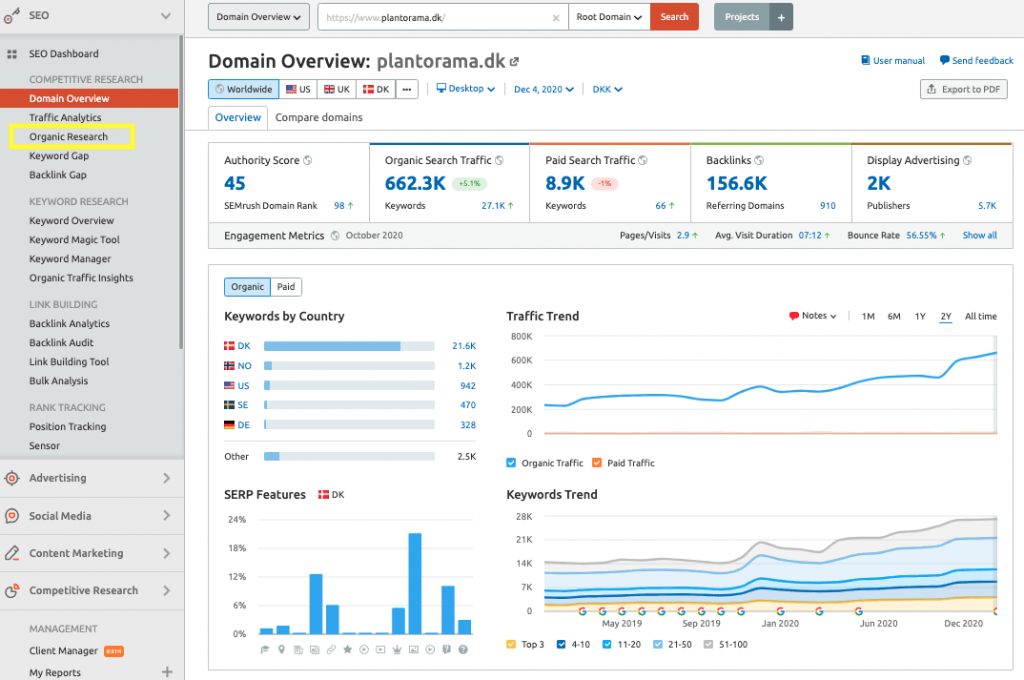Open the Dec 4, 2020 date dropdown
This screenshot has height=680, width=1024.
tap(543, 89)
